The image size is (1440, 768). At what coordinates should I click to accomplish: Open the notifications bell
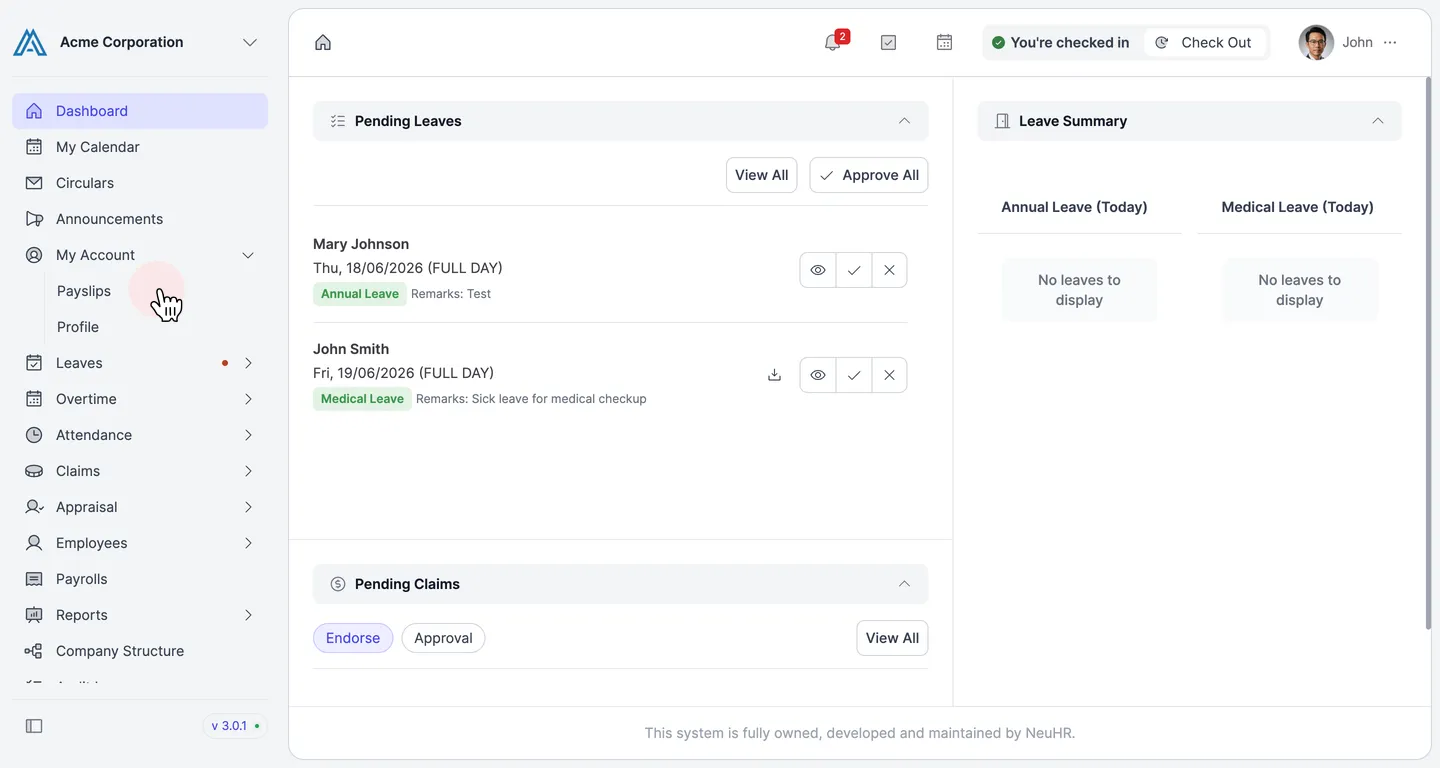pos(832,42)
